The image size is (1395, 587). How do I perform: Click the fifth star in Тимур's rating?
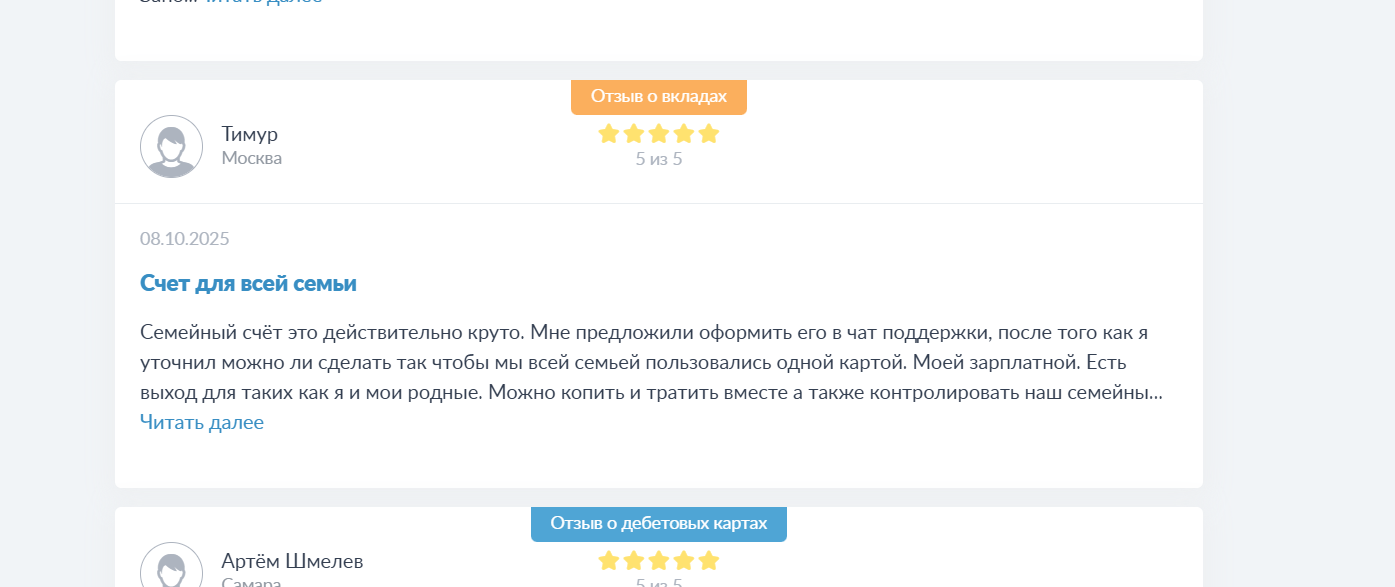coord(709,134)
